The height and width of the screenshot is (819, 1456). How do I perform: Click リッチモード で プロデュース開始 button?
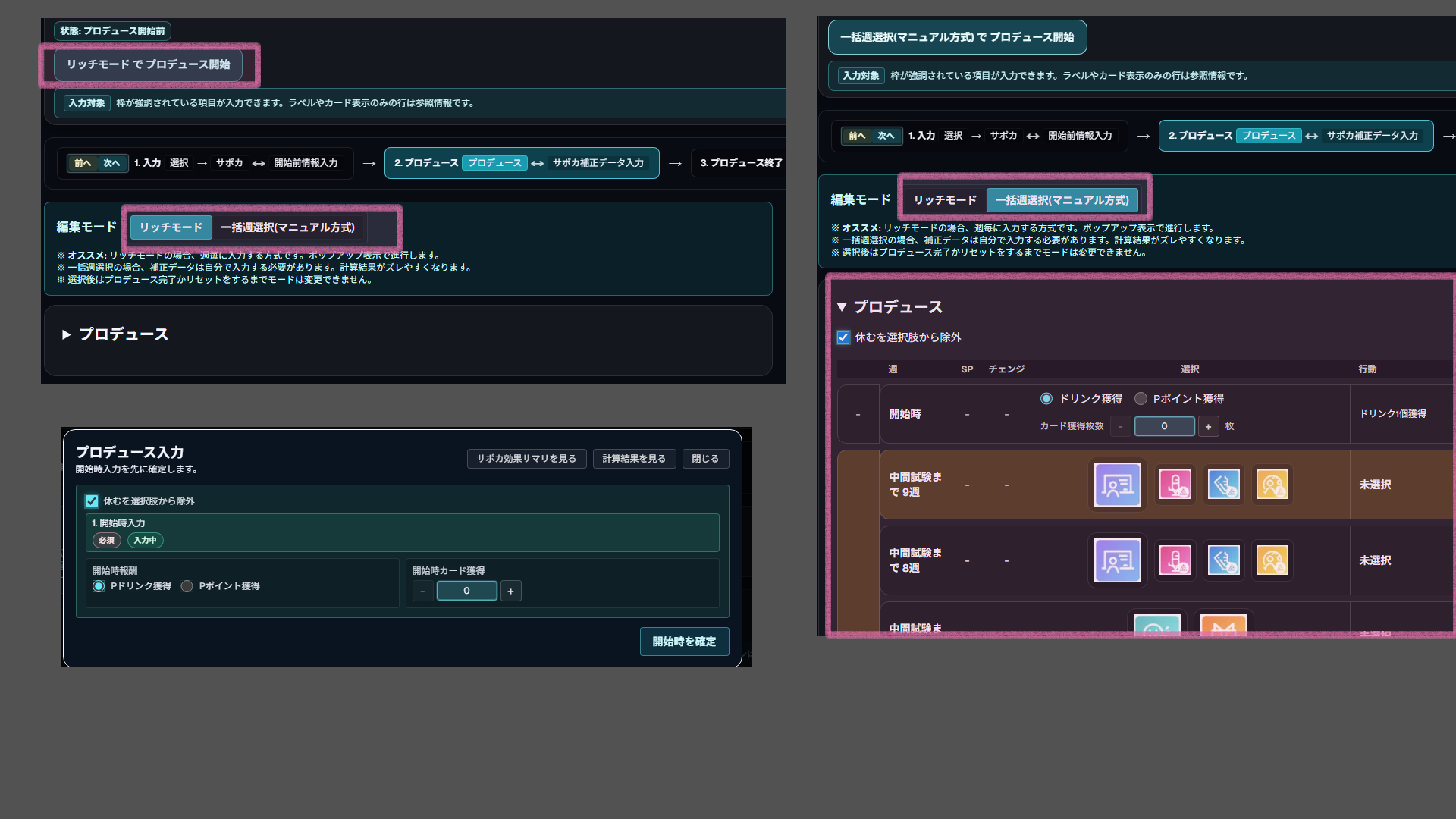(x=148, y=64)
